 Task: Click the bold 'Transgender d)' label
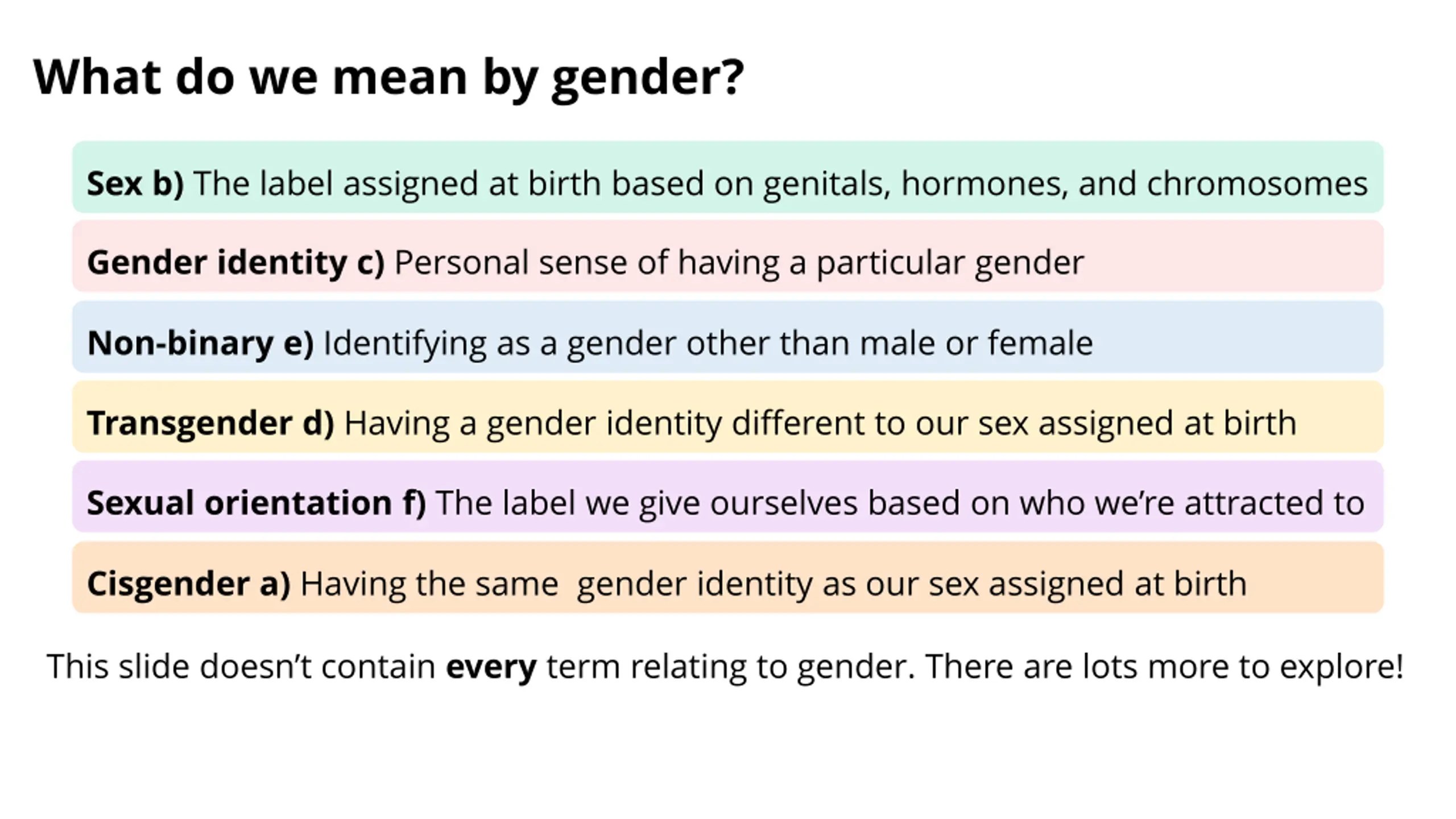(x=210, y=423)
